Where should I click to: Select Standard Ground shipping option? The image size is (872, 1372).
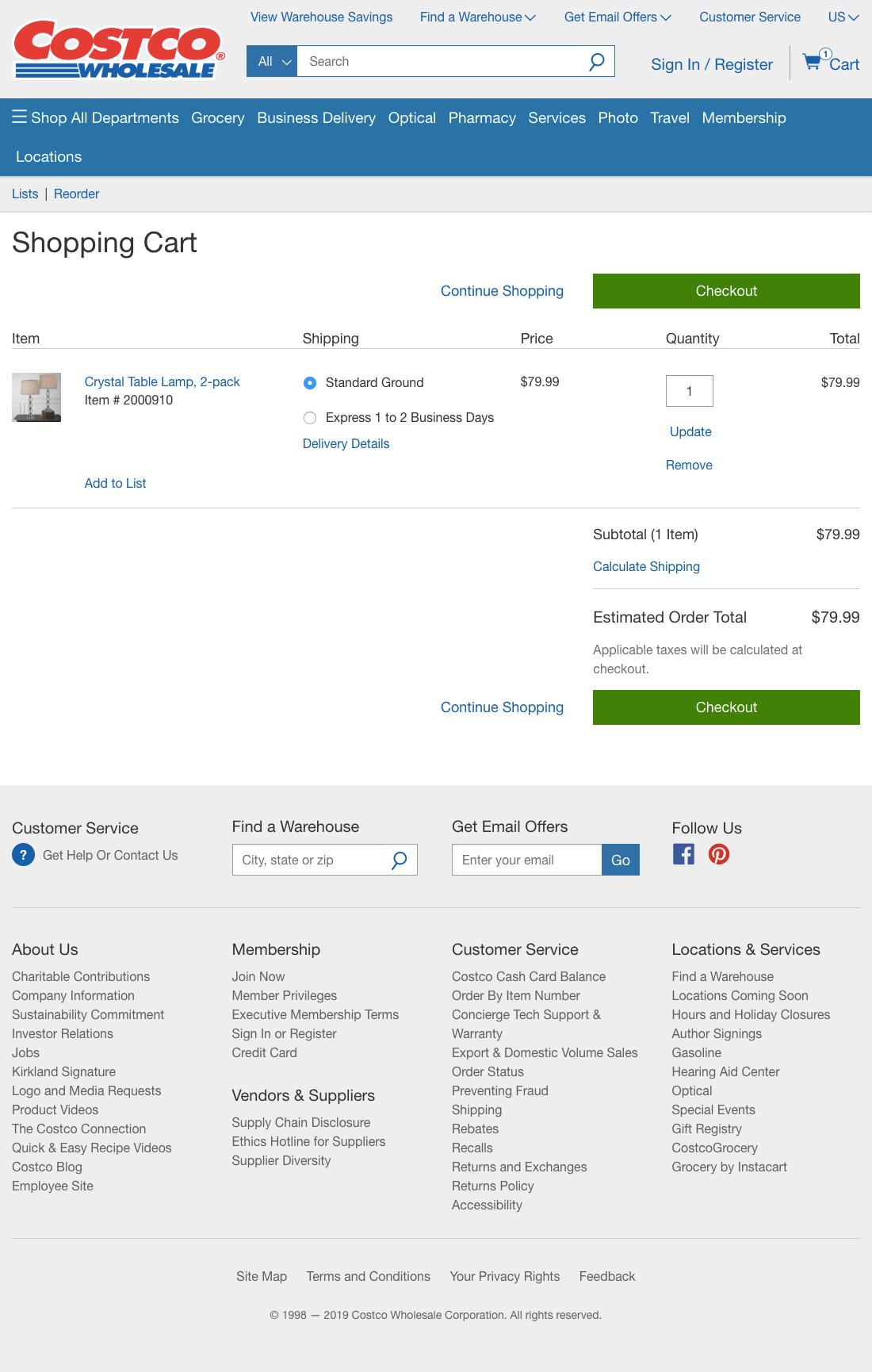[310, 383]
